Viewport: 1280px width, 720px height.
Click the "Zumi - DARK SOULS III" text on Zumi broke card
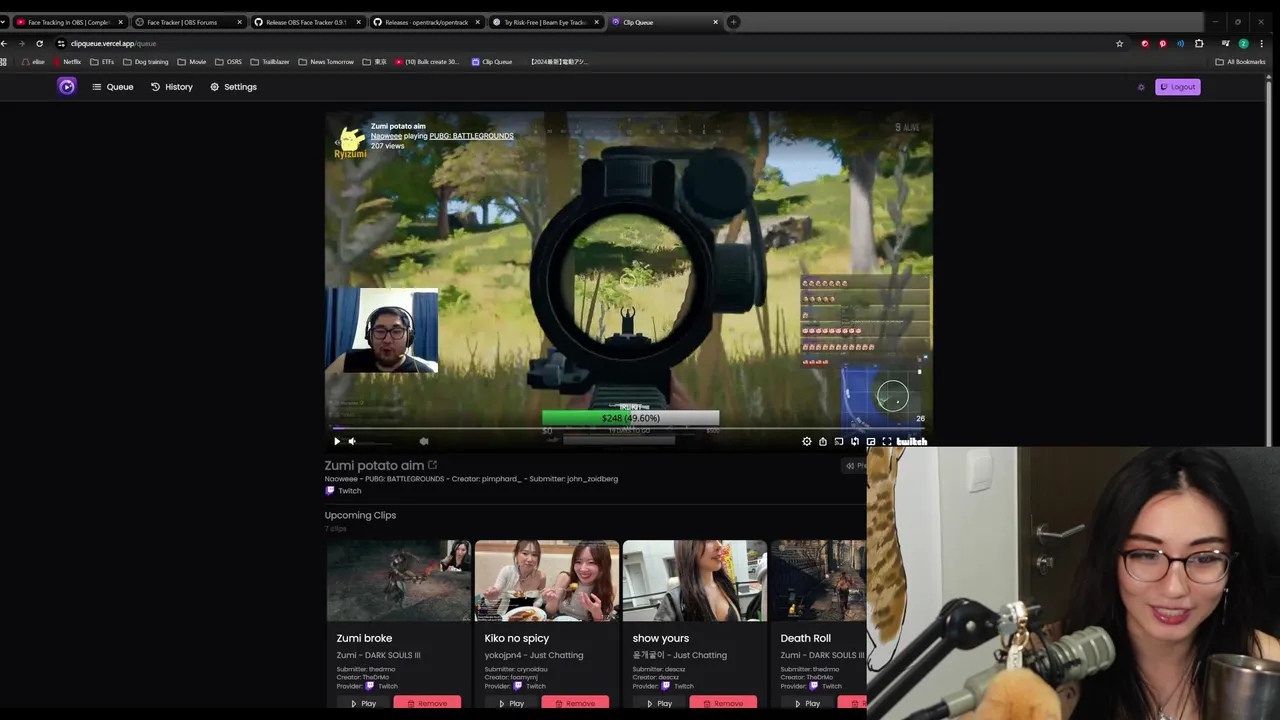pos(378,655)
